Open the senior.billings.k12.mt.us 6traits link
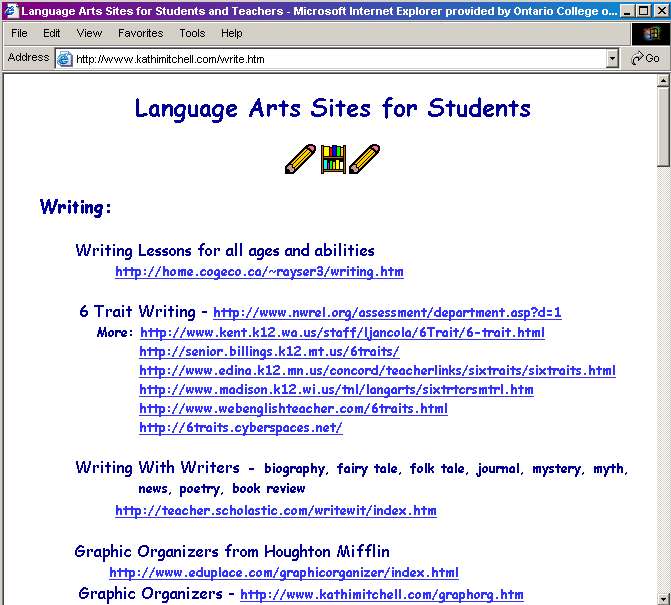The height and width of the screenshot is (605, 671). click(x=269, y=351)
